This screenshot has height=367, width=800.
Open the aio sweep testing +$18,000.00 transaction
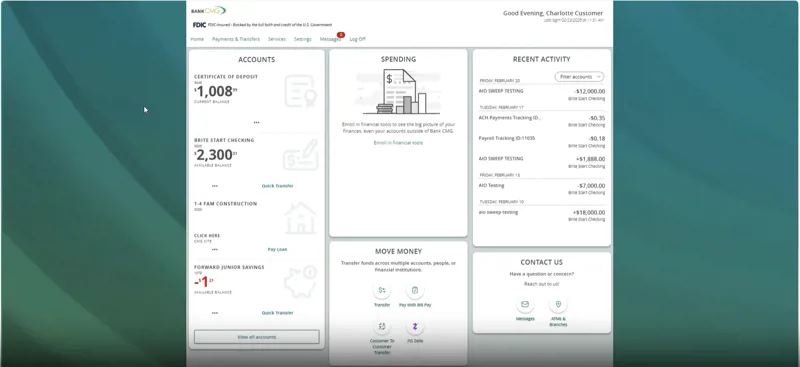[x=542, y=215]
